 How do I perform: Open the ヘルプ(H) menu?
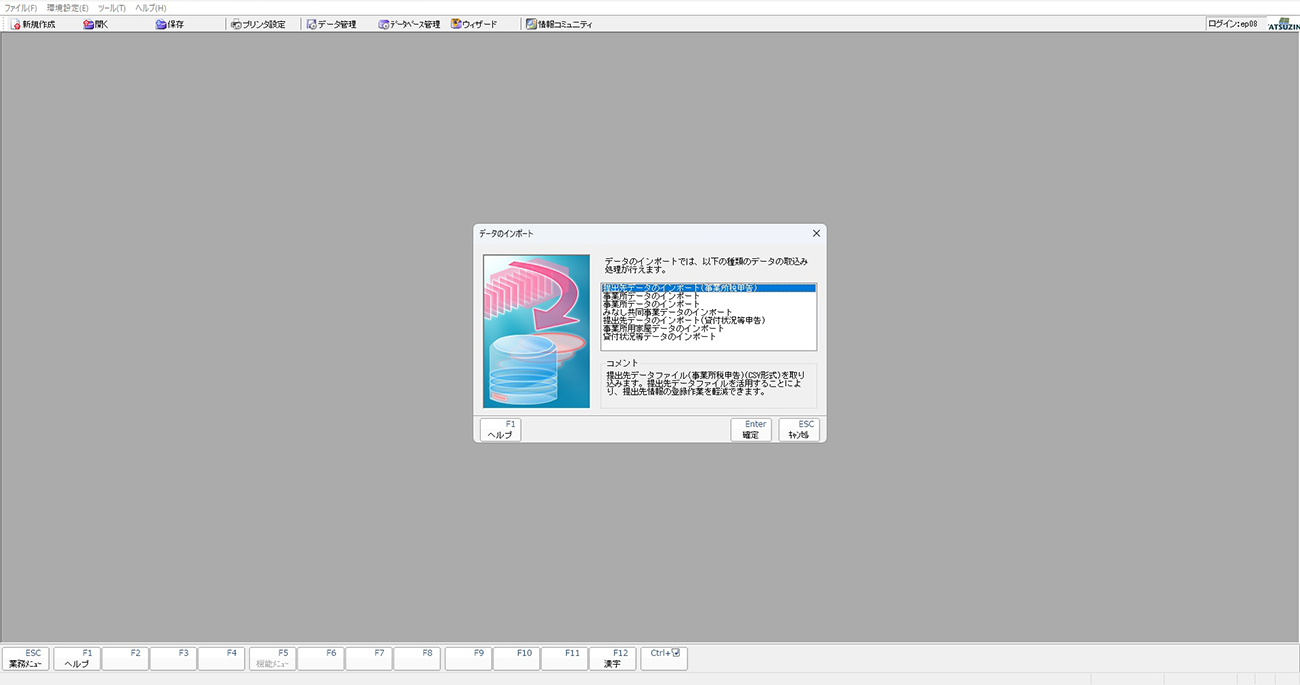pos(150,8)
